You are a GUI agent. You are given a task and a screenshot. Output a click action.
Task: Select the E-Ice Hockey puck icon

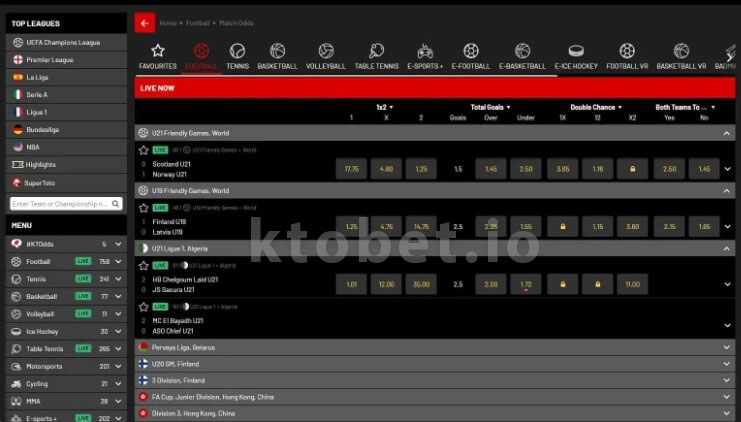[x=576, y=51]
